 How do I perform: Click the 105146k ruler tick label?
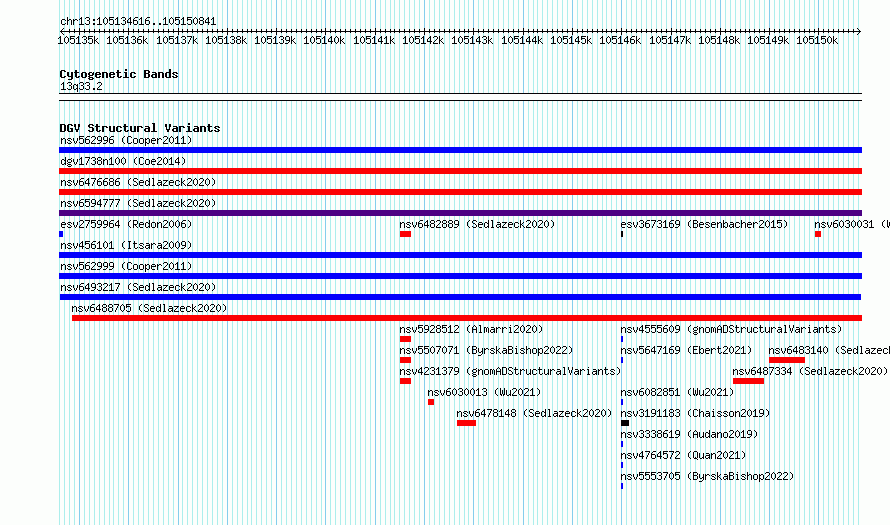tap(620, 40)
